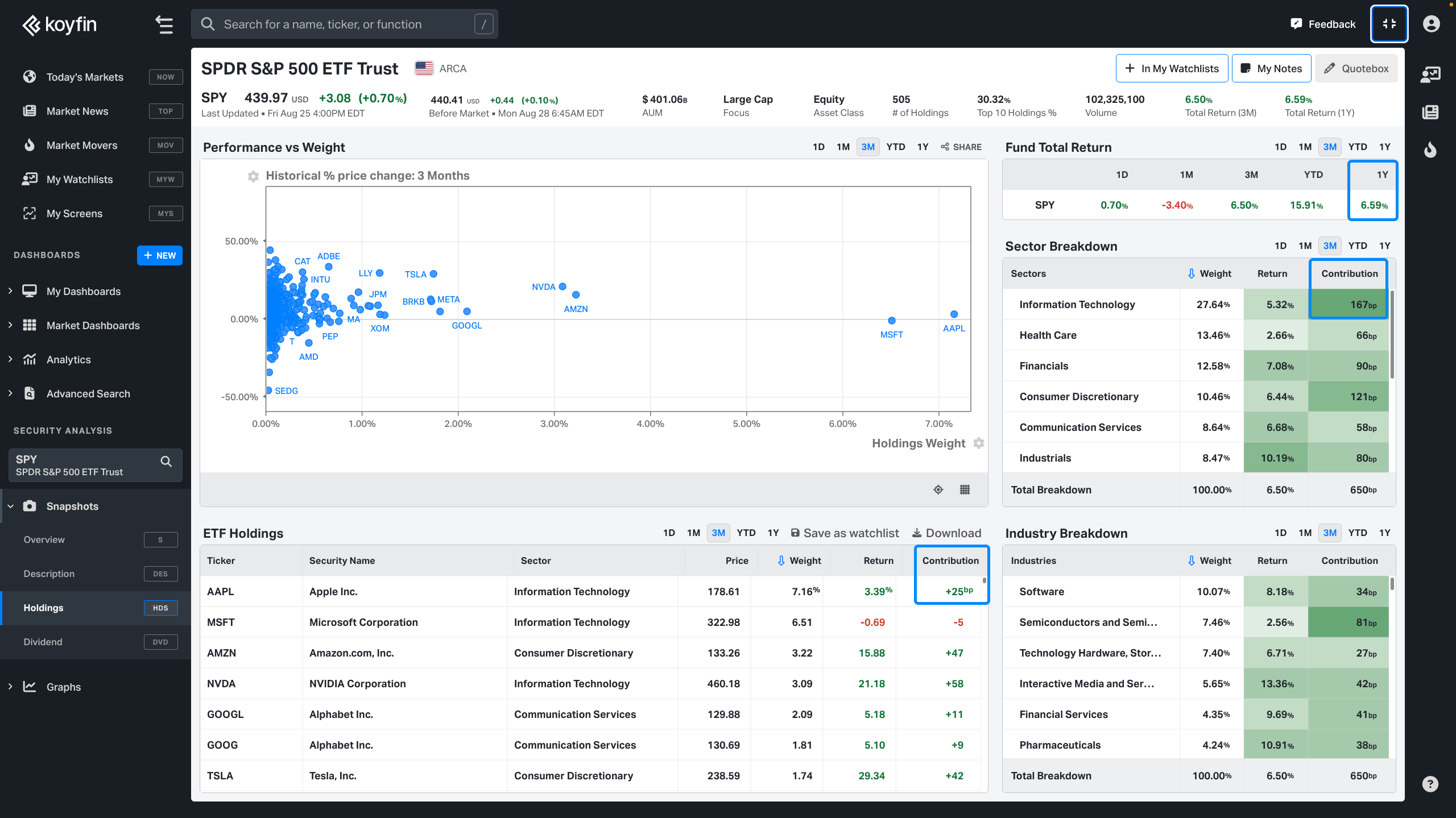The width and height of the screenshot is (1456, 818).
Task: Click the Snapshots camera icon
Action: (x=30, y=506)
